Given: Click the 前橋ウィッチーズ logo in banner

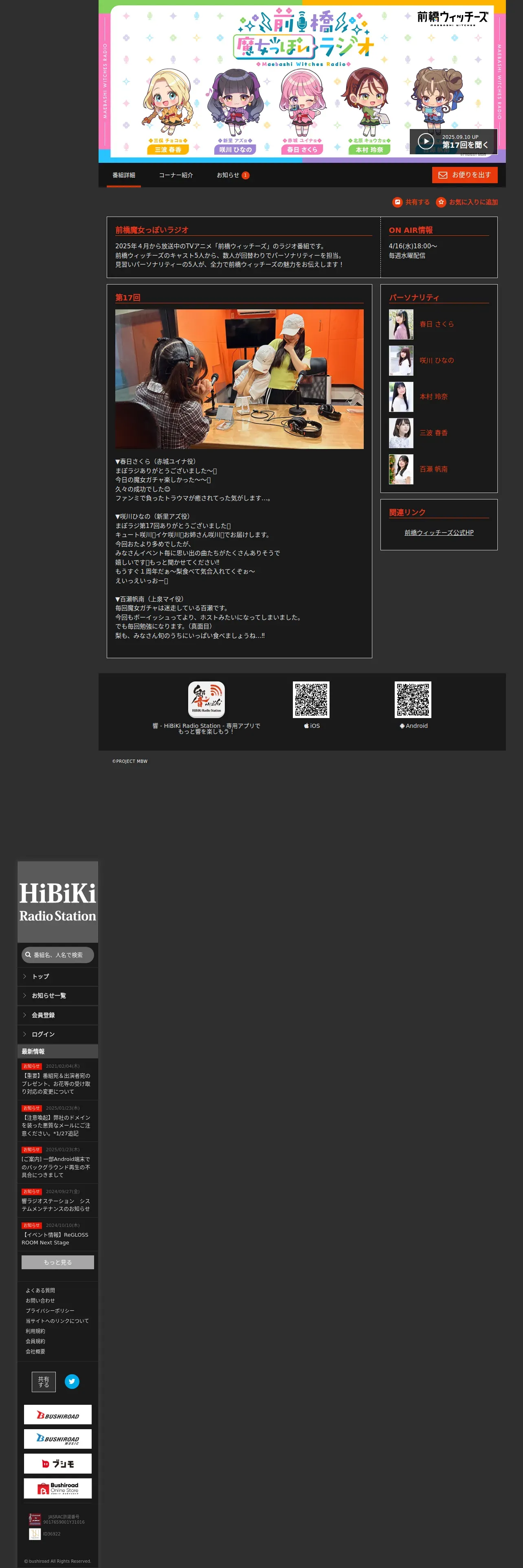Looking at the screenshot, I should pos(453,18).
